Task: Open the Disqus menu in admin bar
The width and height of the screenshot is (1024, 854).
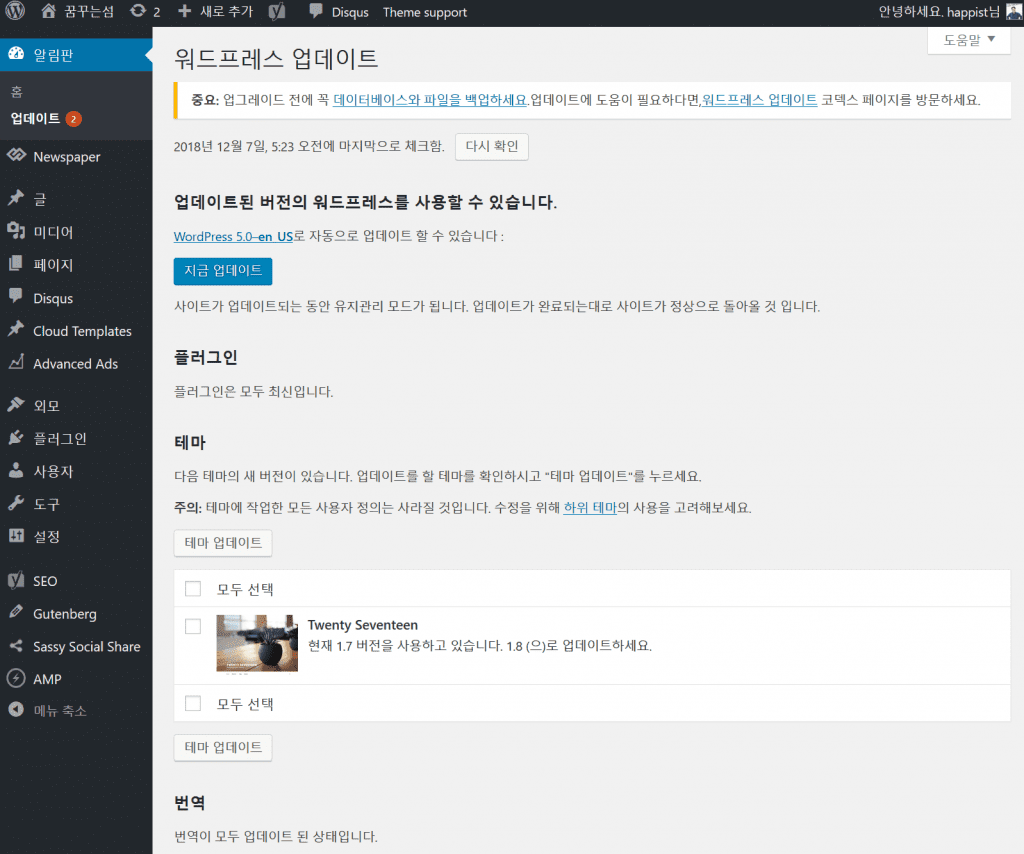Action: pyautogui.click(x=340, y=12)
